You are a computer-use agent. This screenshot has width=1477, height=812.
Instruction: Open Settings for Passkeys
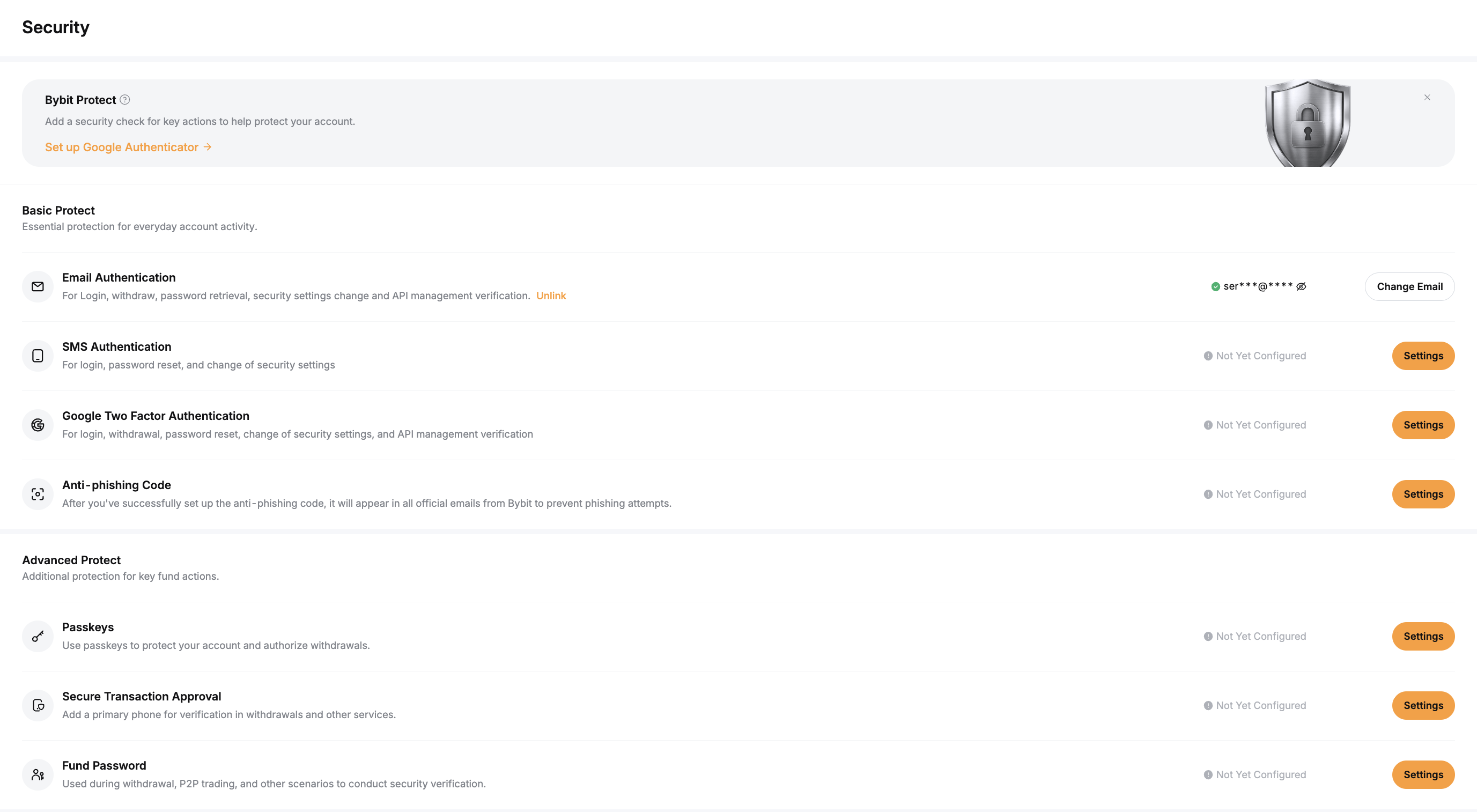1423,637
